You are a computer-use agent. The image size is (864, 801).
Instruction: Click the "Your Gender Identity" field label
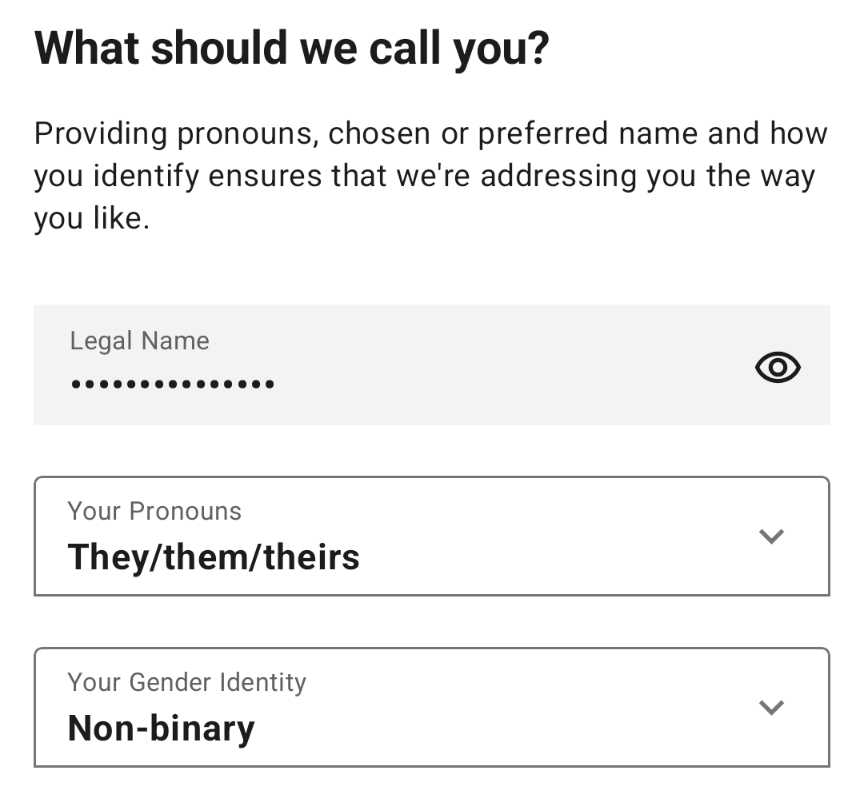(186, 682)
